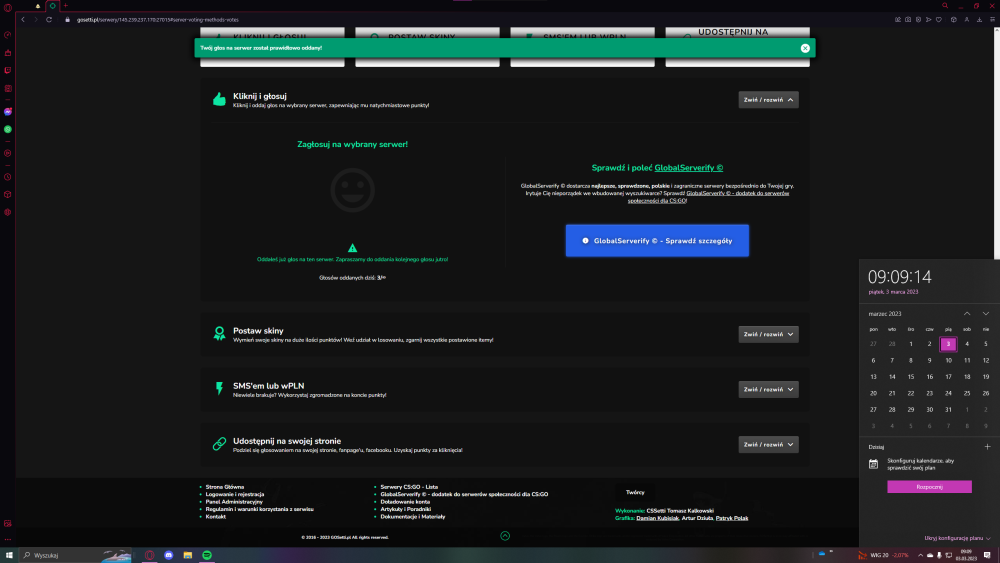Open Doładowanie konta footer link
Image resolution: width=1000 pixels, height=563 pixels.
tap(405, 502)
